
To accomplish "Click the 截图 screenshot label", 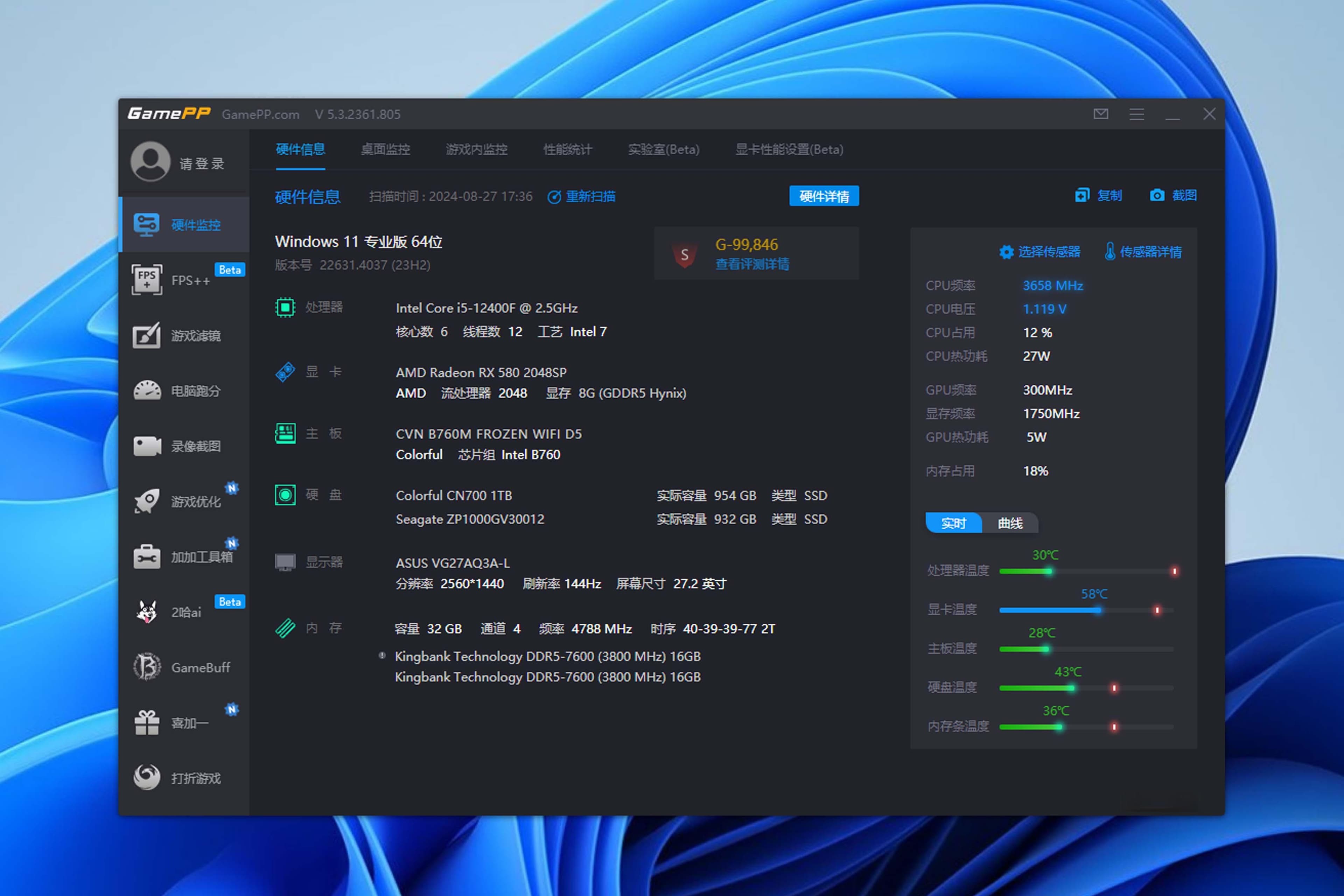I will (1184, 195).
